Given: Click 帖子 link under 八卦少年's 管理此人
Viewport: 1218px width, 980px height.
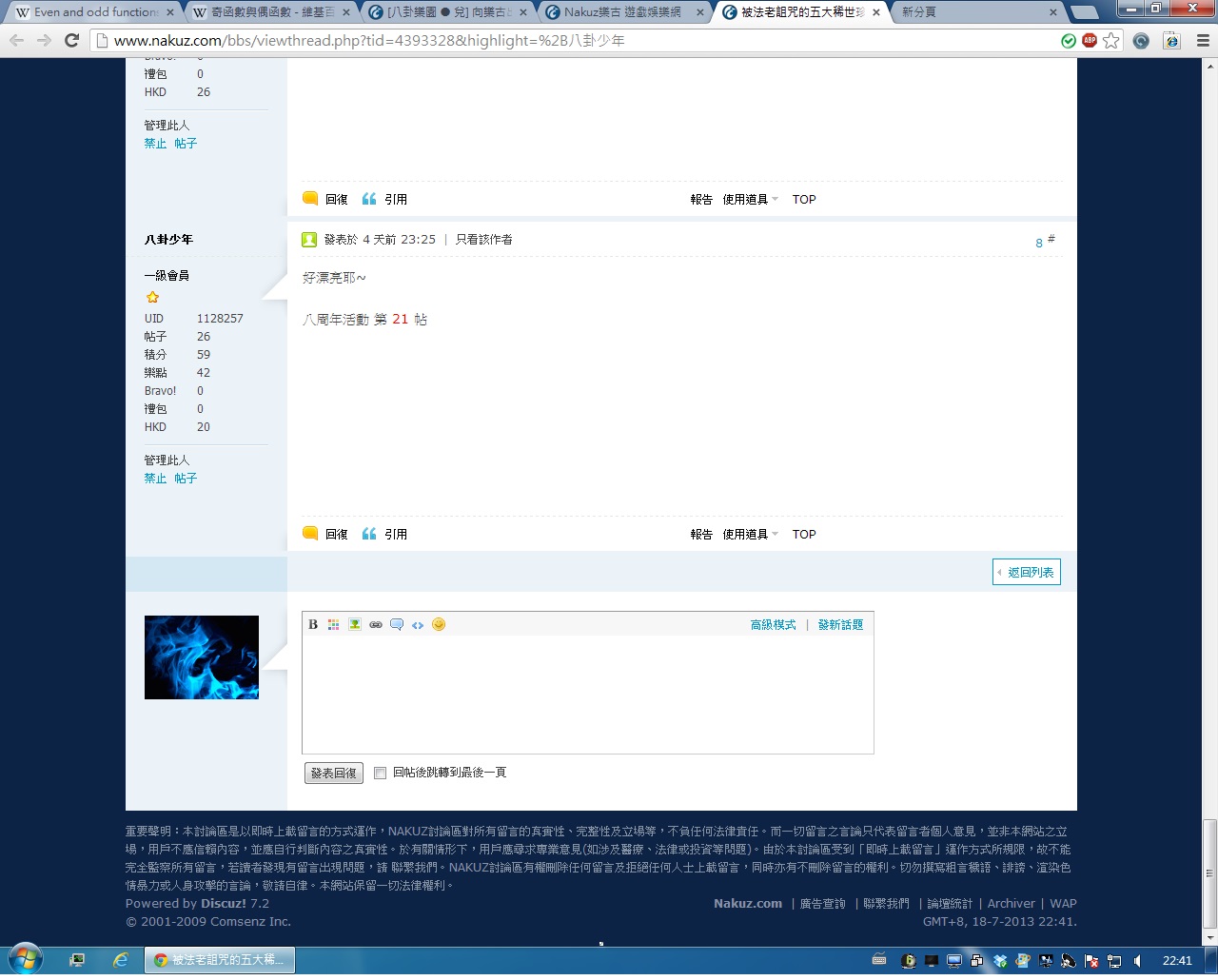Looking at the screenshot, I should (x=186, y=479).
